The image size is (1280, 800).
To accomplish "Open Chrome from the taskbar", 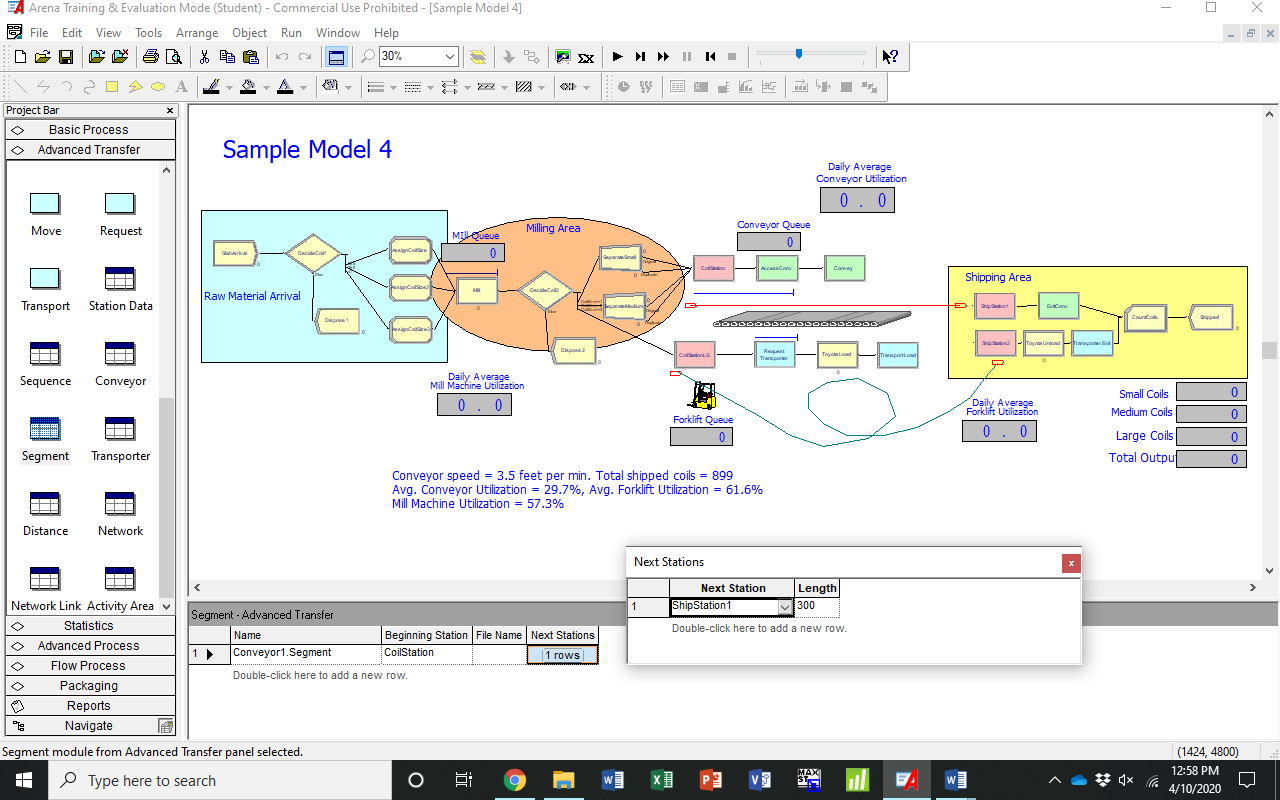I will tap(515, 780).
